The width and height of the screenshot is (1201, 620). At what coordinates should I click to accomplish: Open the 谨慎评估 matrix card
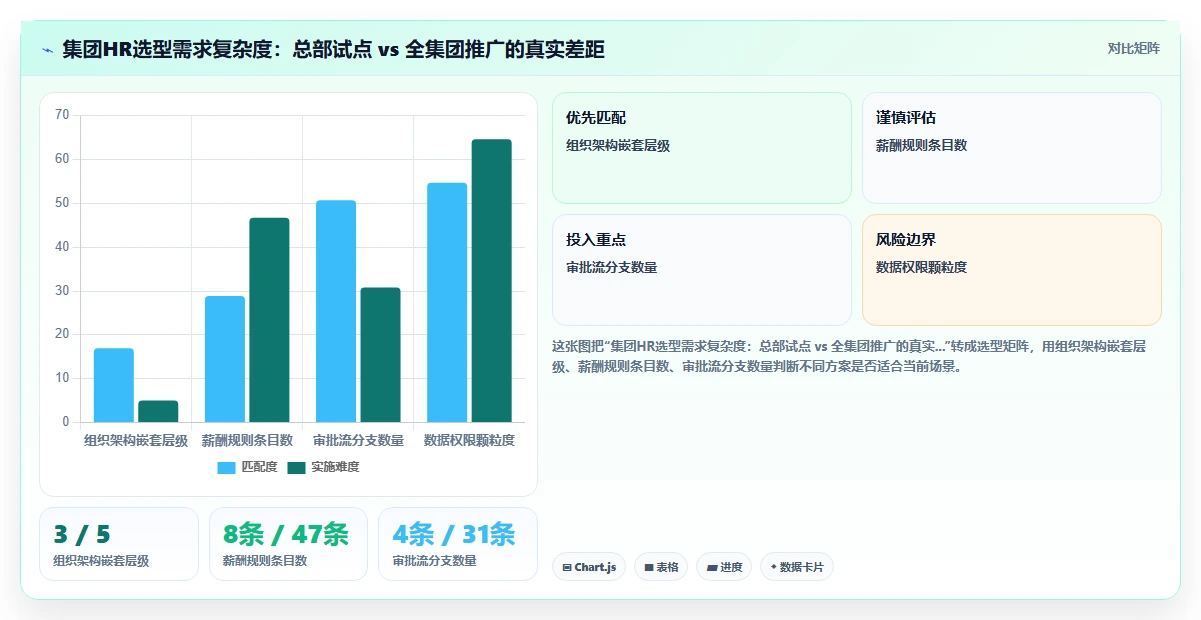[x=1012, y=148]
